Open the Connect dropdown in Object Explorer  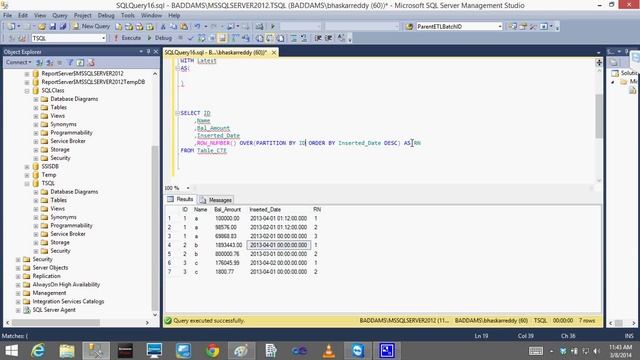point(18,62)
